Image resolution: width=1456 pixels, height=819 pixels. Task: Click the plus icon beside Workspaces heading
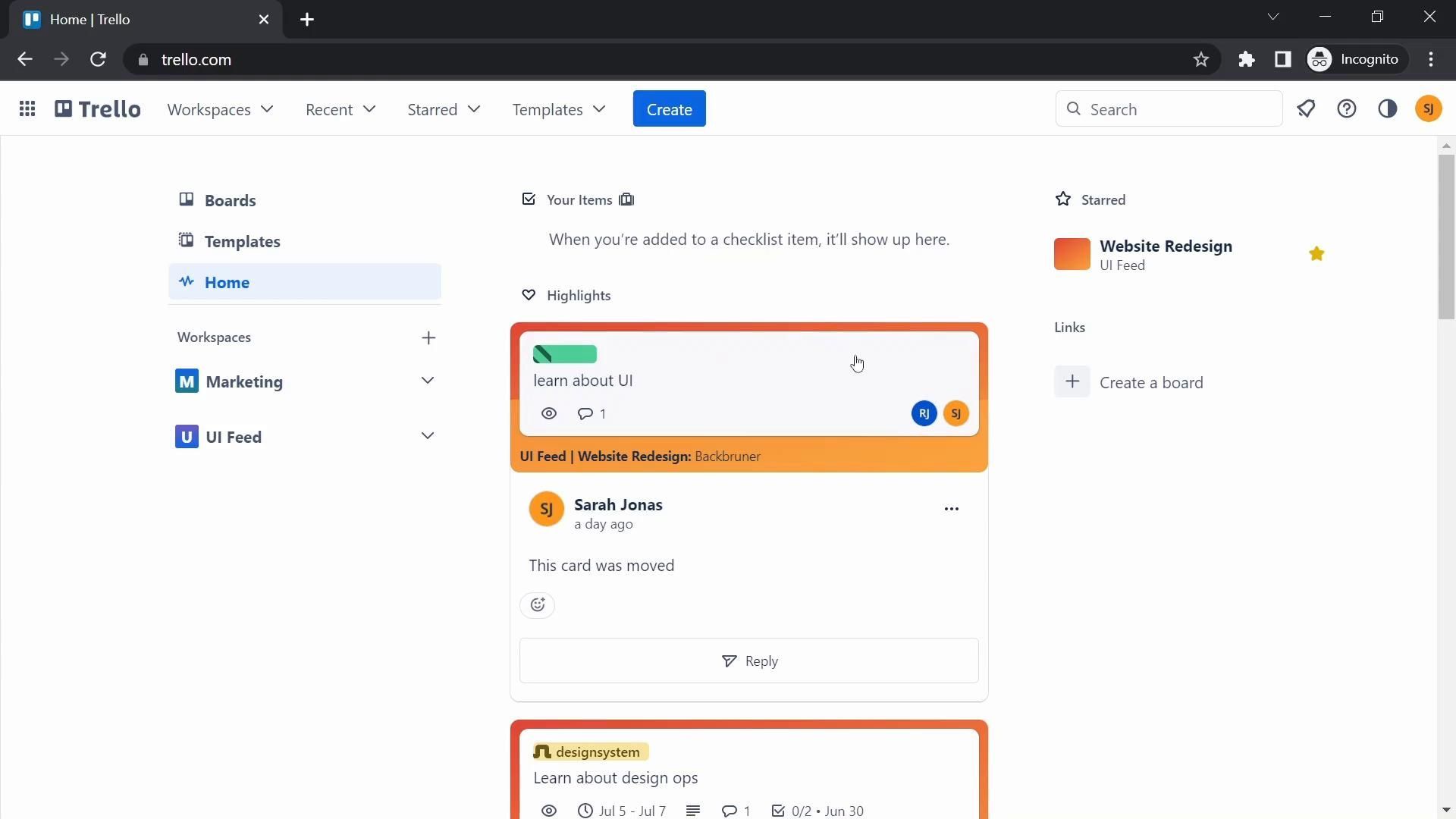[428, 338]
